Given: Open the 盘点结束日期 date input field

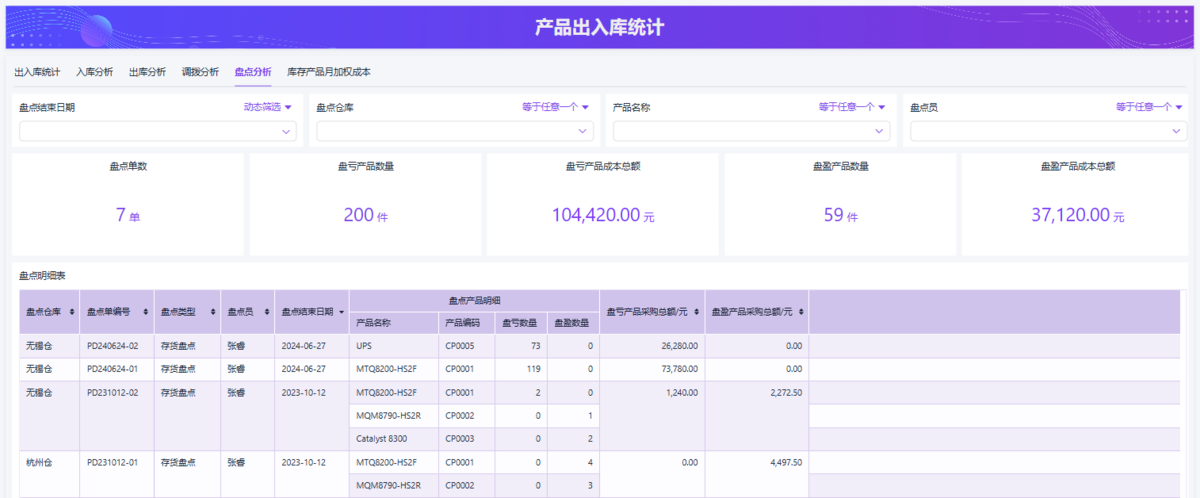Looking at the screenshot, I should [x=157, y=131].
